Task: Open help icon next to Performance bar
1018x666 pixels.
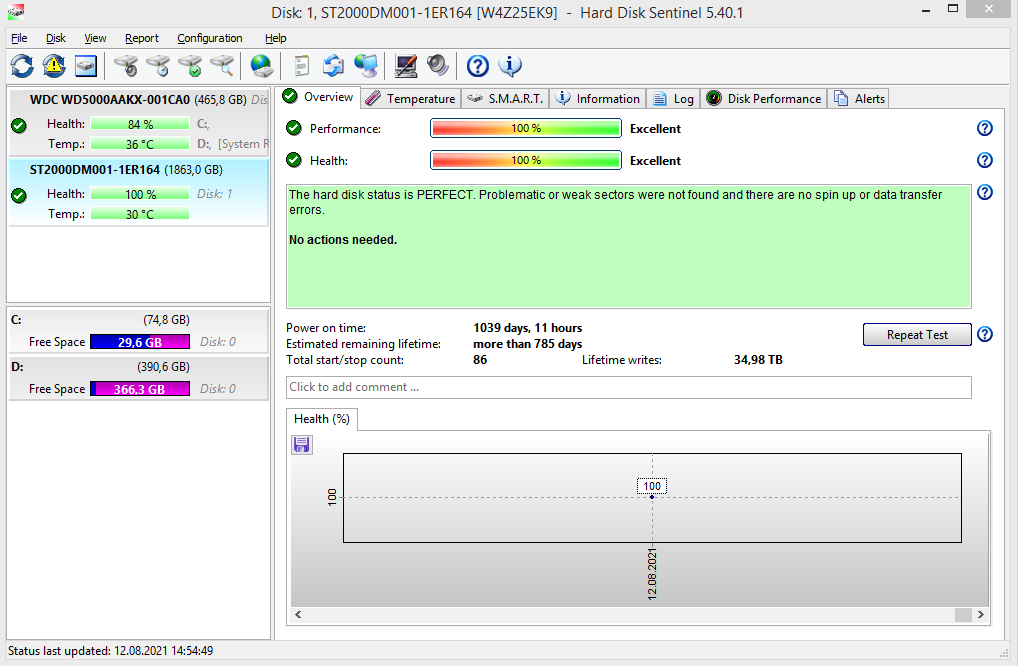Action: (984, 128)
